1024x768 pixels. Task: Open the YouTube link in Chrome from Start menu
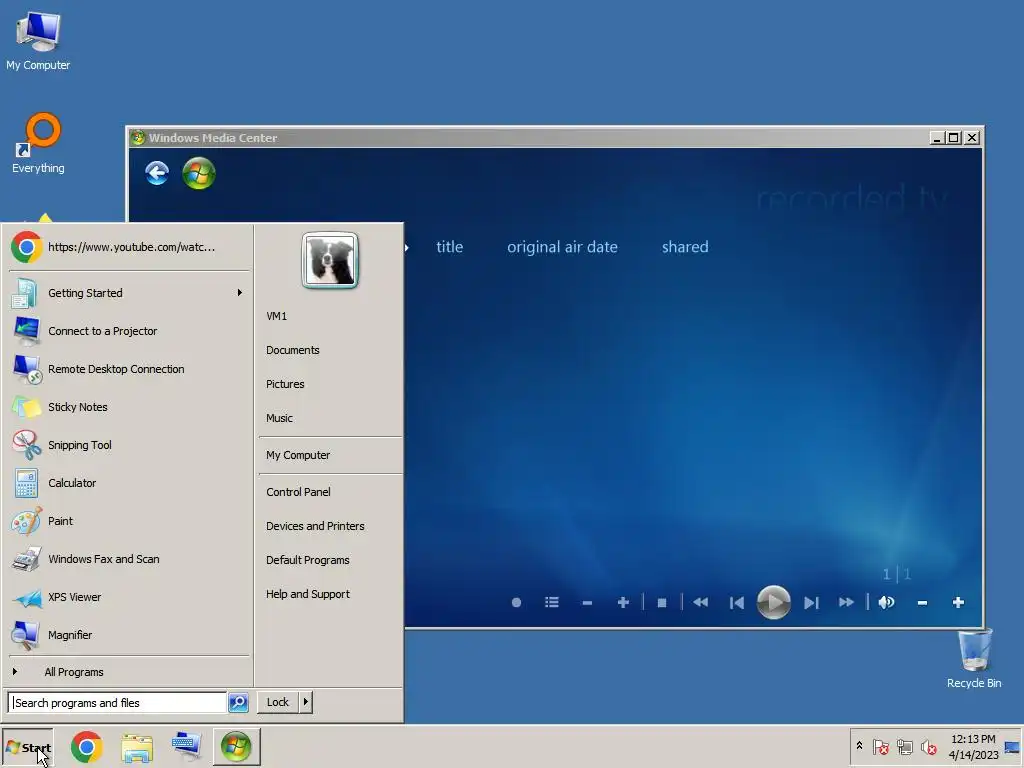coord(129,248)
